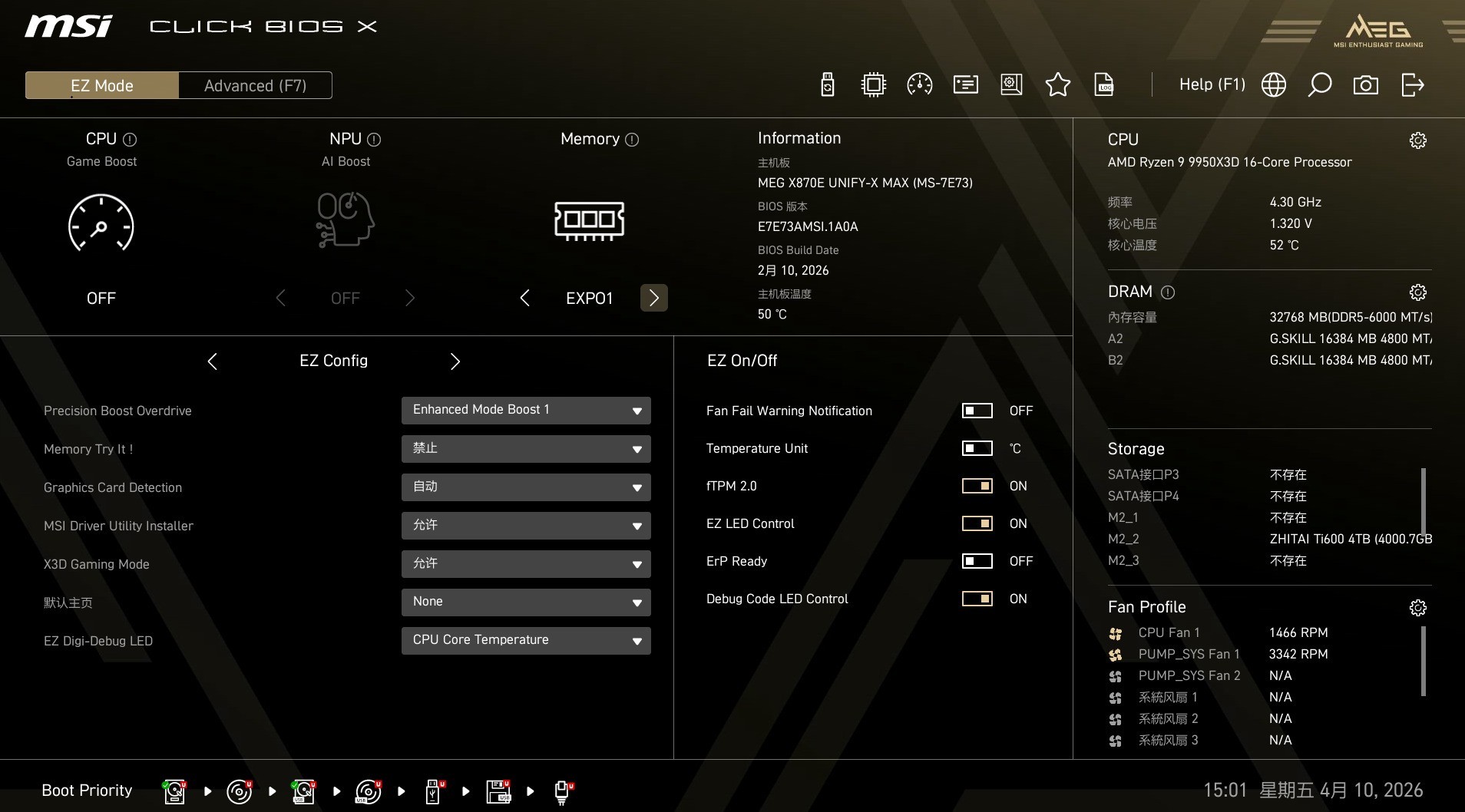1465x812 pixels.
Task: Switch to Advanced (F7) mode
Action: pyautogui.click(x=255, y=85)
